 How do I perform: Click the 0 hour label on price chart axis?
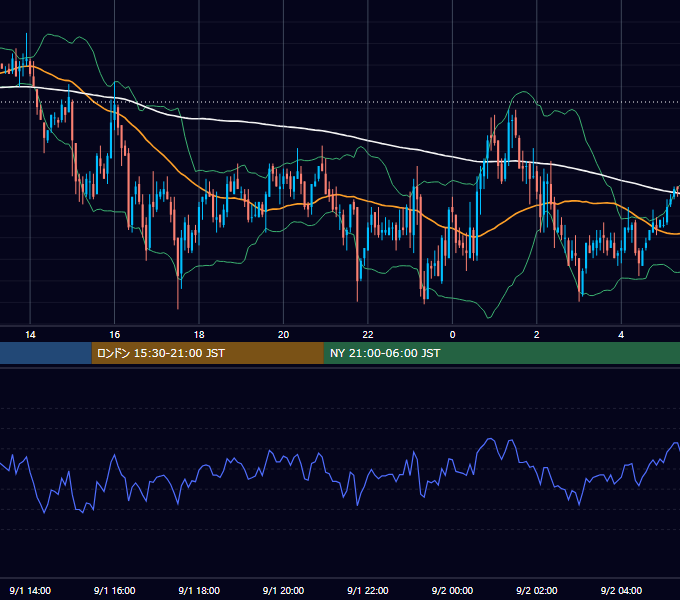coord(452,335)
